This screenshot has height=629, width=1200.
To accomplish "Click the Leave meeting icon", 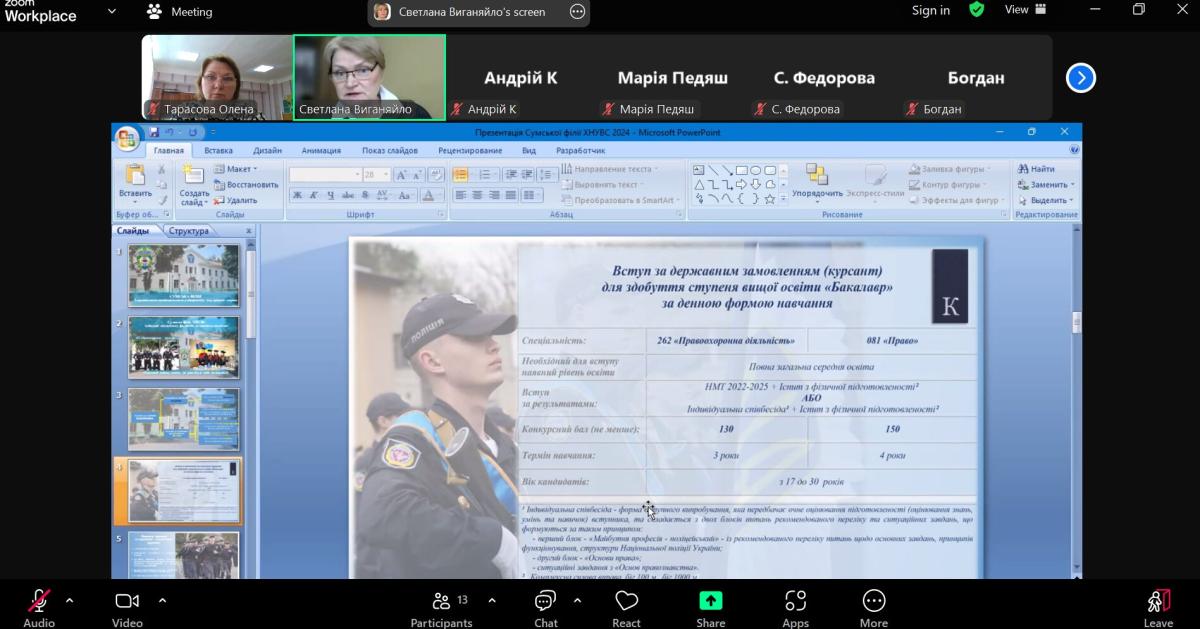I will (1158, 600).
